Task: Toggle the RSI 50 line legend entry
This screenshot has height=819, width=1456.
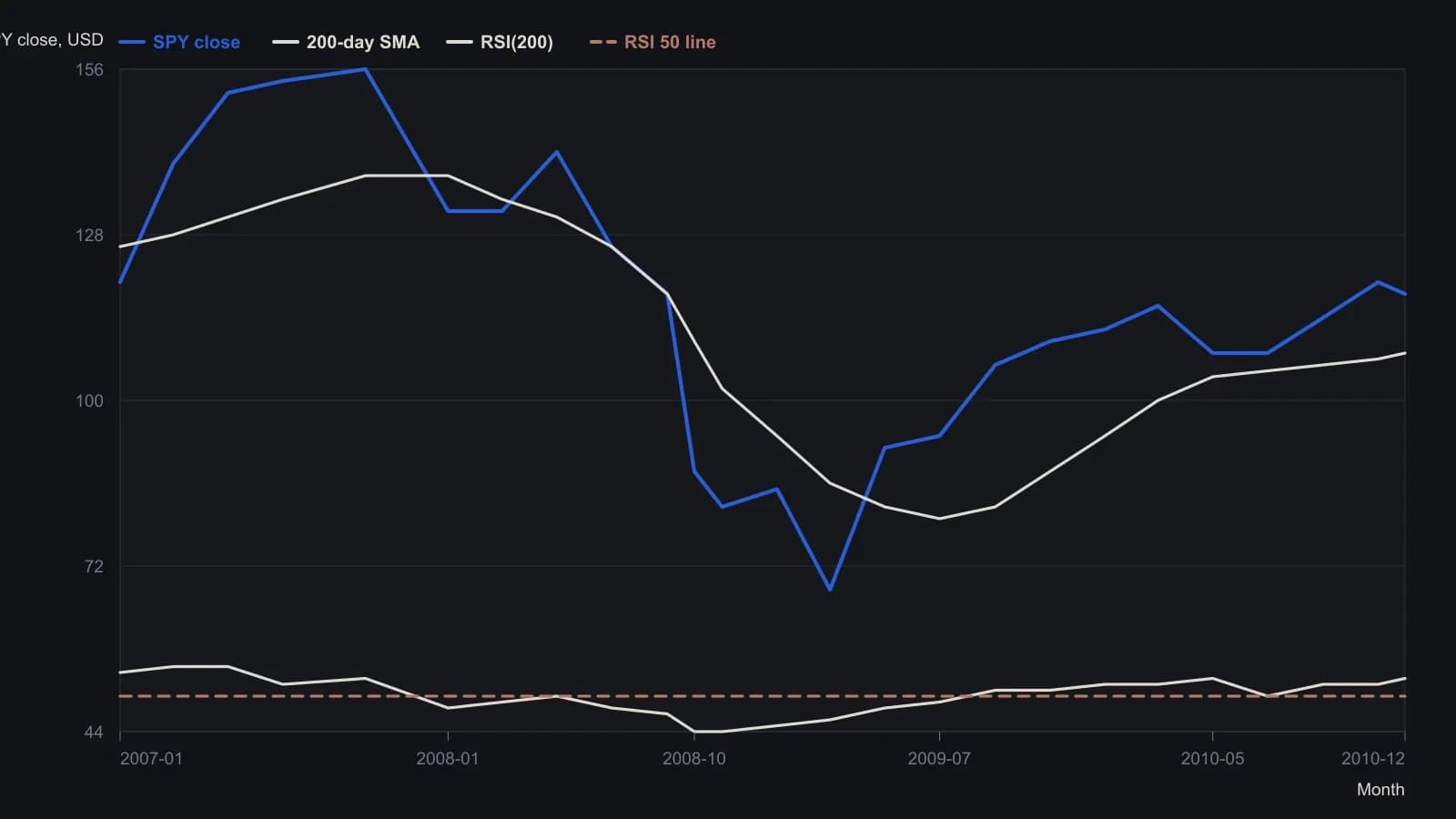Action: coord(652,42)
